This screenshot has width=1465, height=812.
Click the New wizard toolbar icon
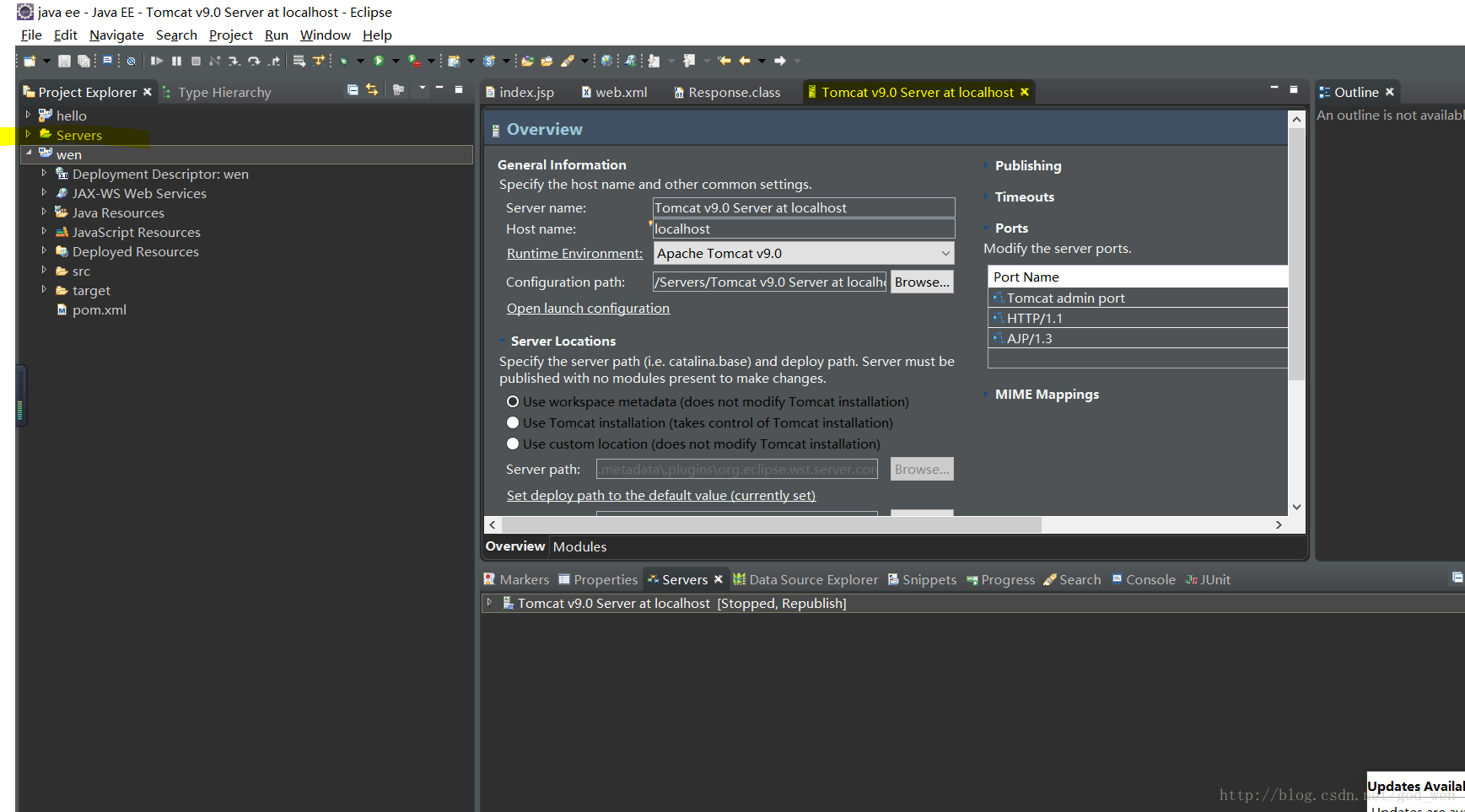point(30,61)
